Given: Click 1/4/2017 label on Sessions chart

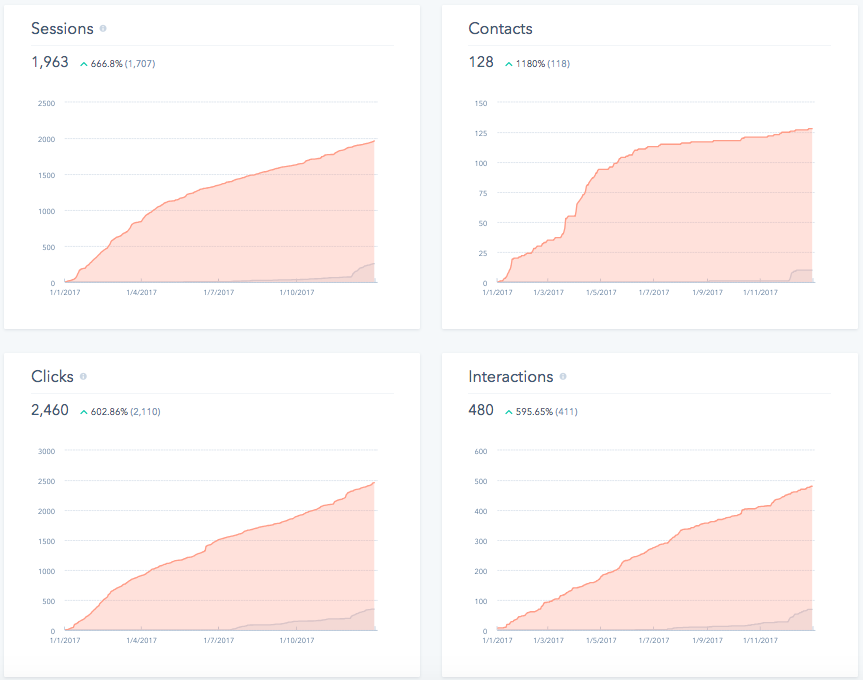Looking at the screenshot, I should click(x=141, y=292).
